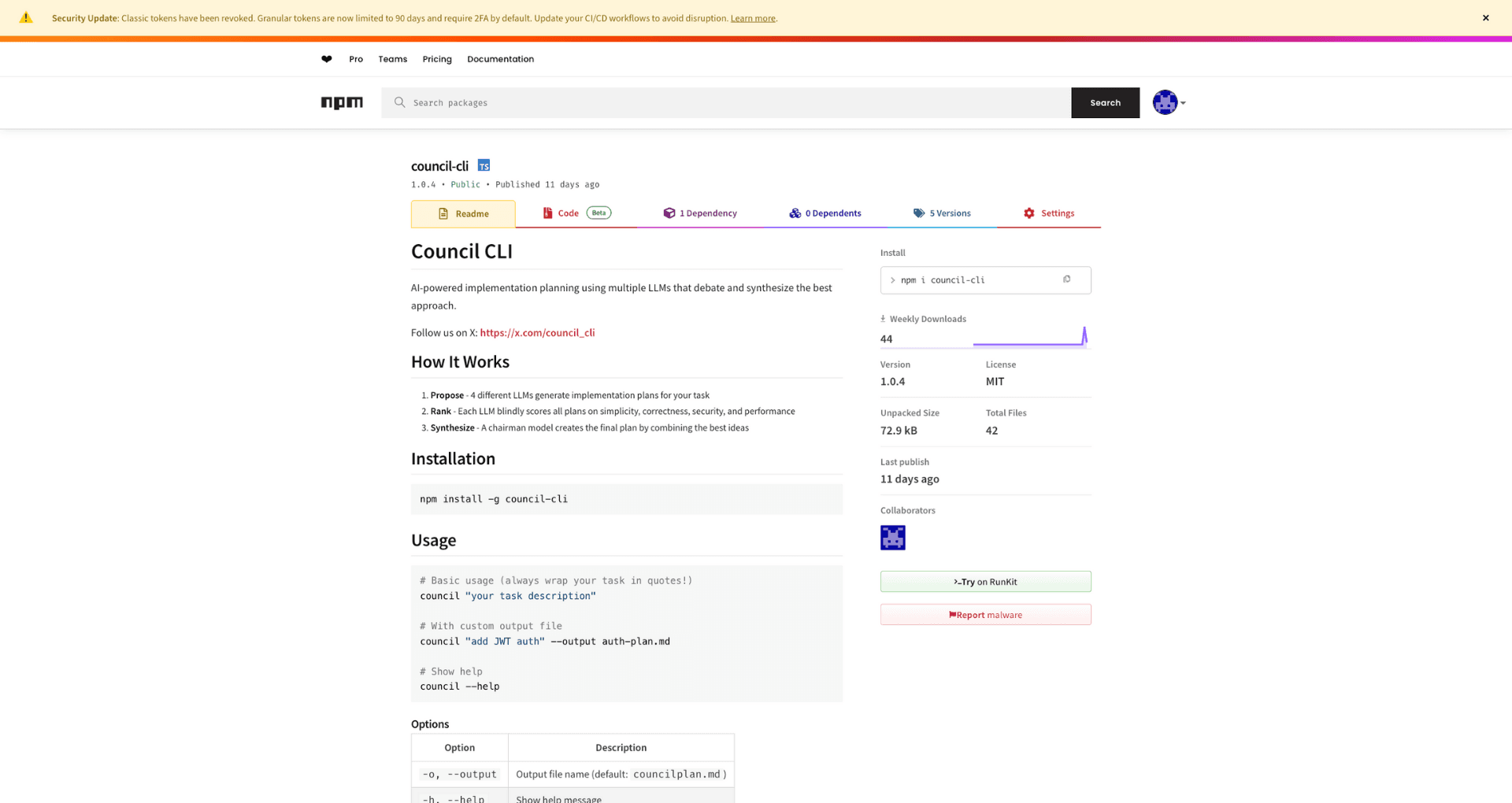Open the Documentation page
The image size is (1512, 803).
tap(500, 59)
